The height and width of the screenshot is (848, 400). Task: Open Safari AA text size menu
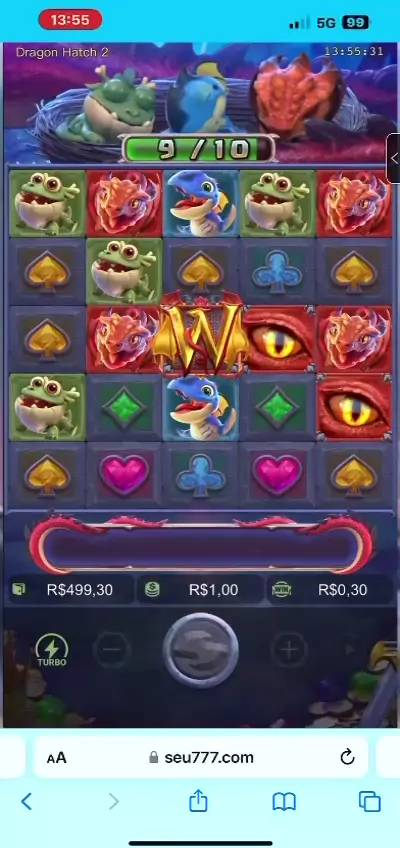tap(56, 758)
